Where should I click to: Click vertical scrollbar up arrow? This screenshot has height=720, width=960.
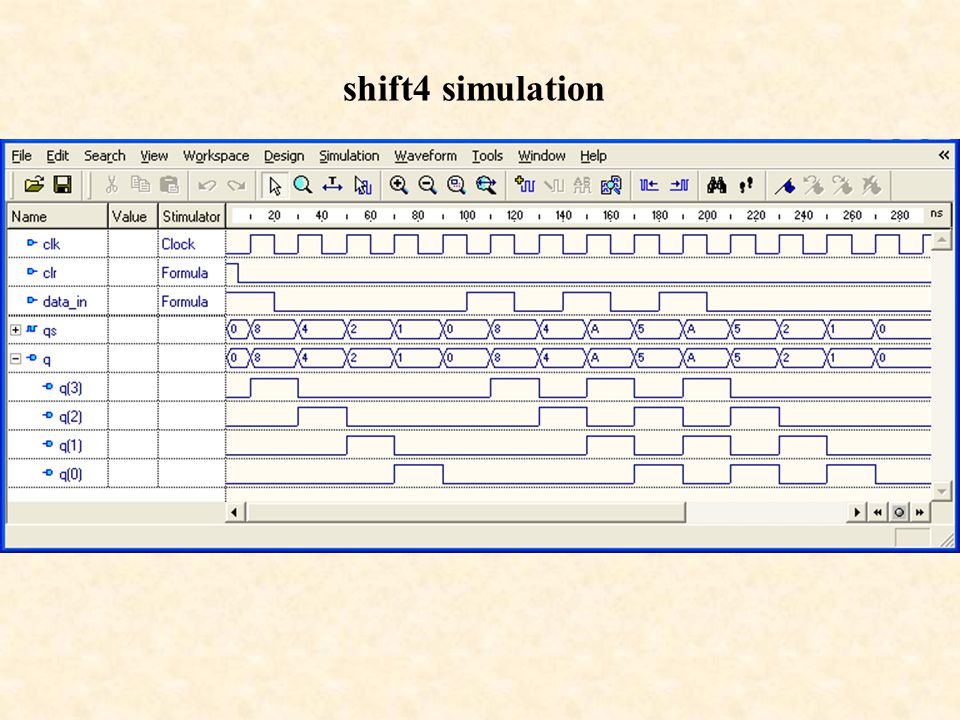coord(941,240)
